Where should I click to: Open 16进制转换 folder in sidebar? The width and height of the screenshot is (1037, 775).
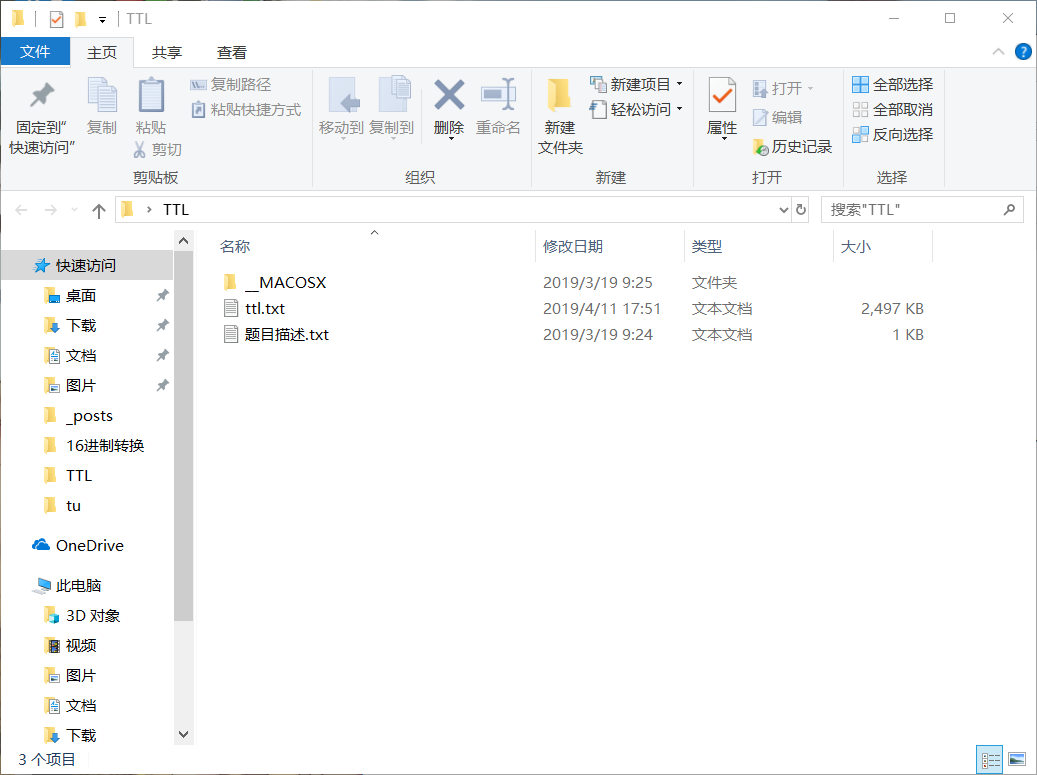(x=104, y=446)
